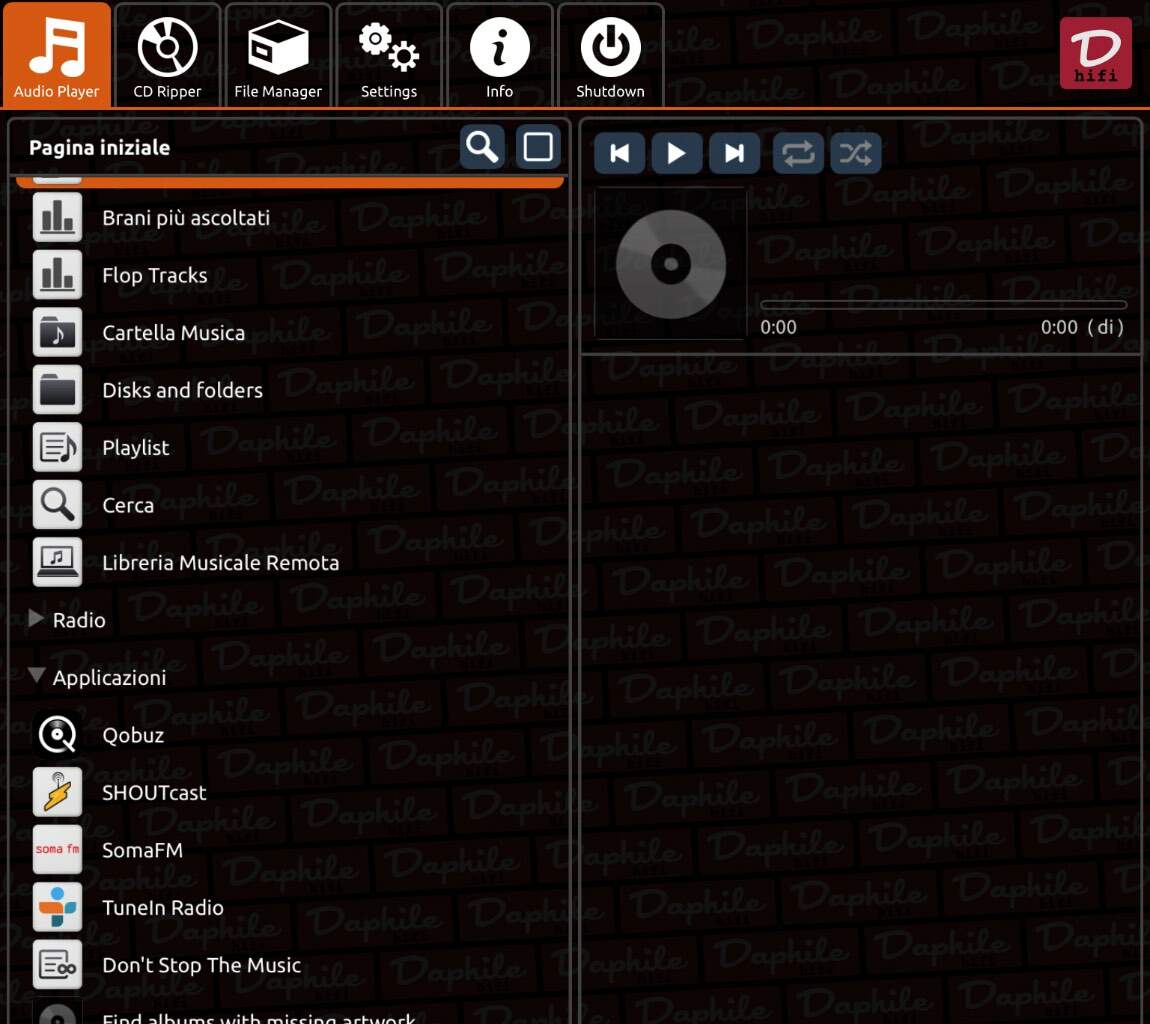This screenshot has height=1024, width=1150.
Task: Start playback with the play button
Action: (677, 153)
